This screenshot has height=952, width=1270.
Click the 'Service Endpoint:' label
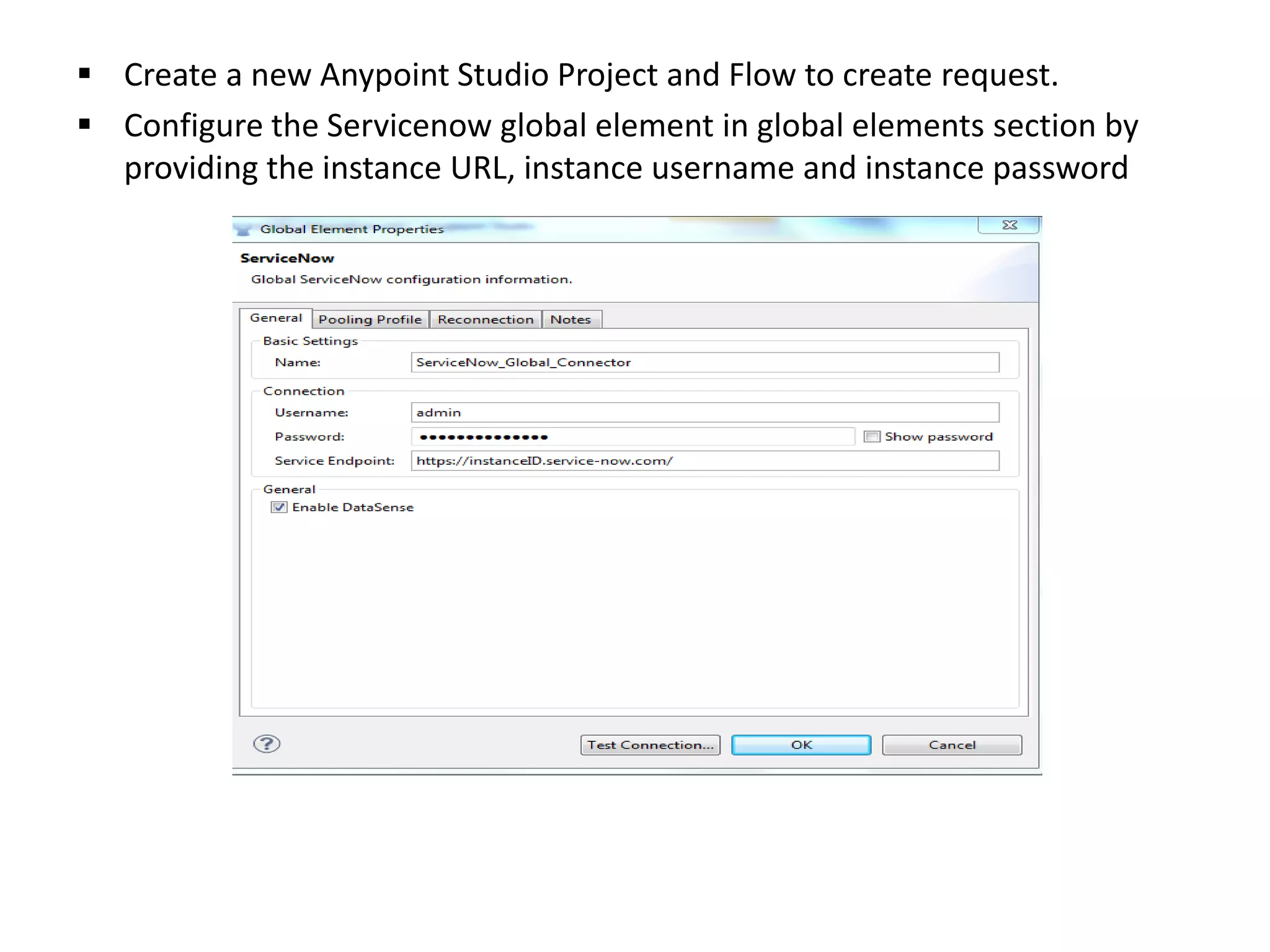click(335, 461)
